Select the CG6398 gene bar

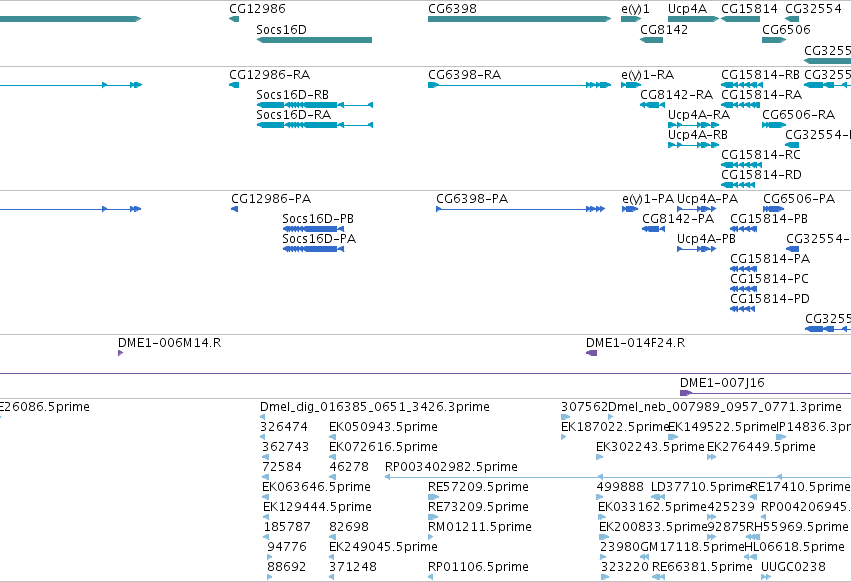click(519, 19)
